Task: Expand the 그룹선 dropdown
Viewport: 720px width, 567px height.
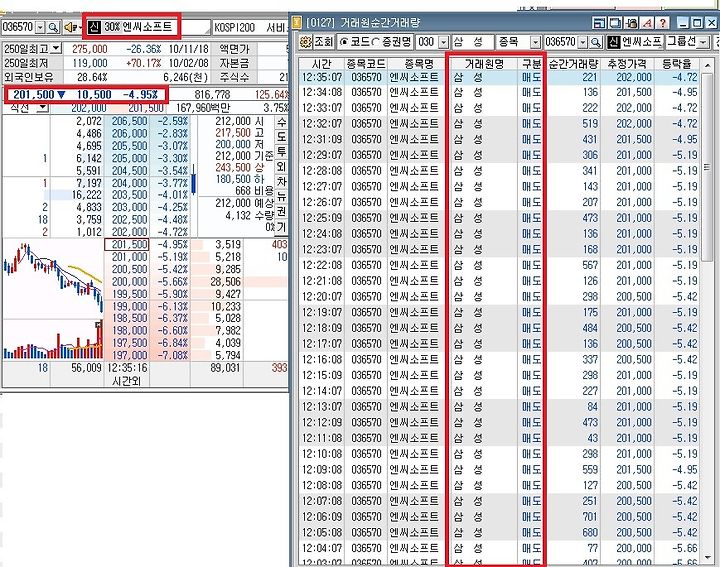Action: point(704,43)
